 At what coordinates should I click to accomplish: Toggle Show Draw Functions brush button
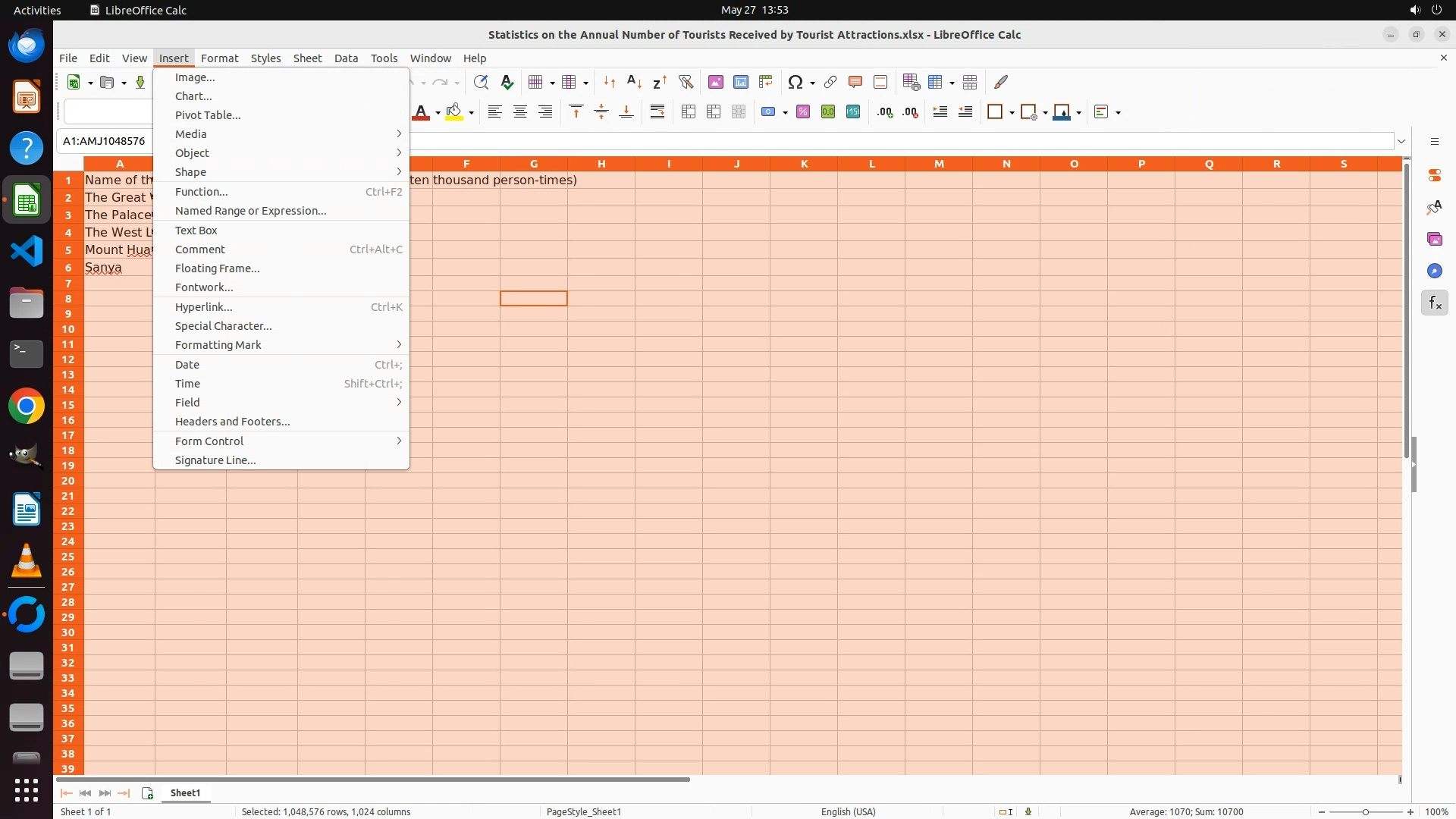coord(1001,82)
